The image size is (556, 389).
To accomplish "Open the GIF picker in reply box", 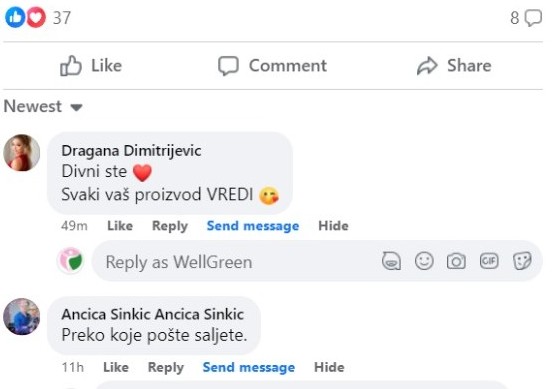I will pos(489,261).
